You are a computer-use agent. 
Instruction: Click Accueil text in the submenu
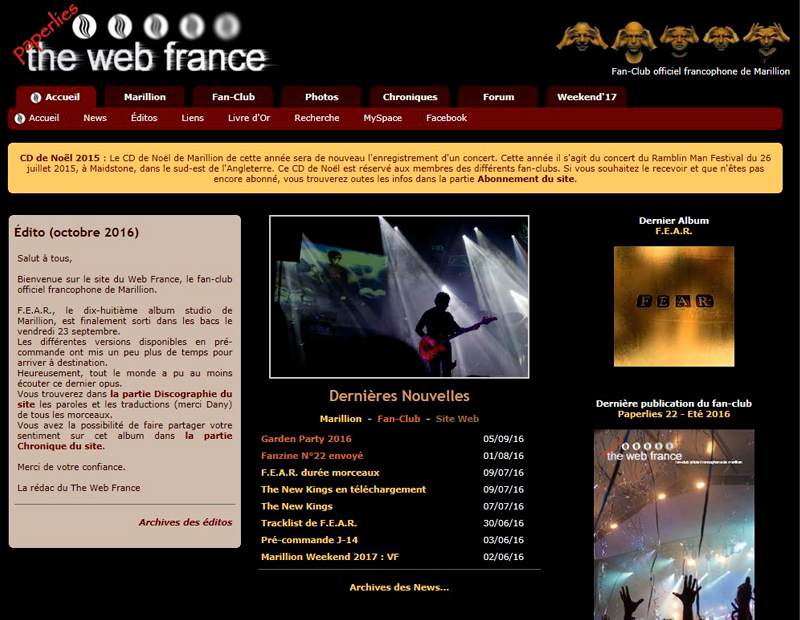coord(44,118)
